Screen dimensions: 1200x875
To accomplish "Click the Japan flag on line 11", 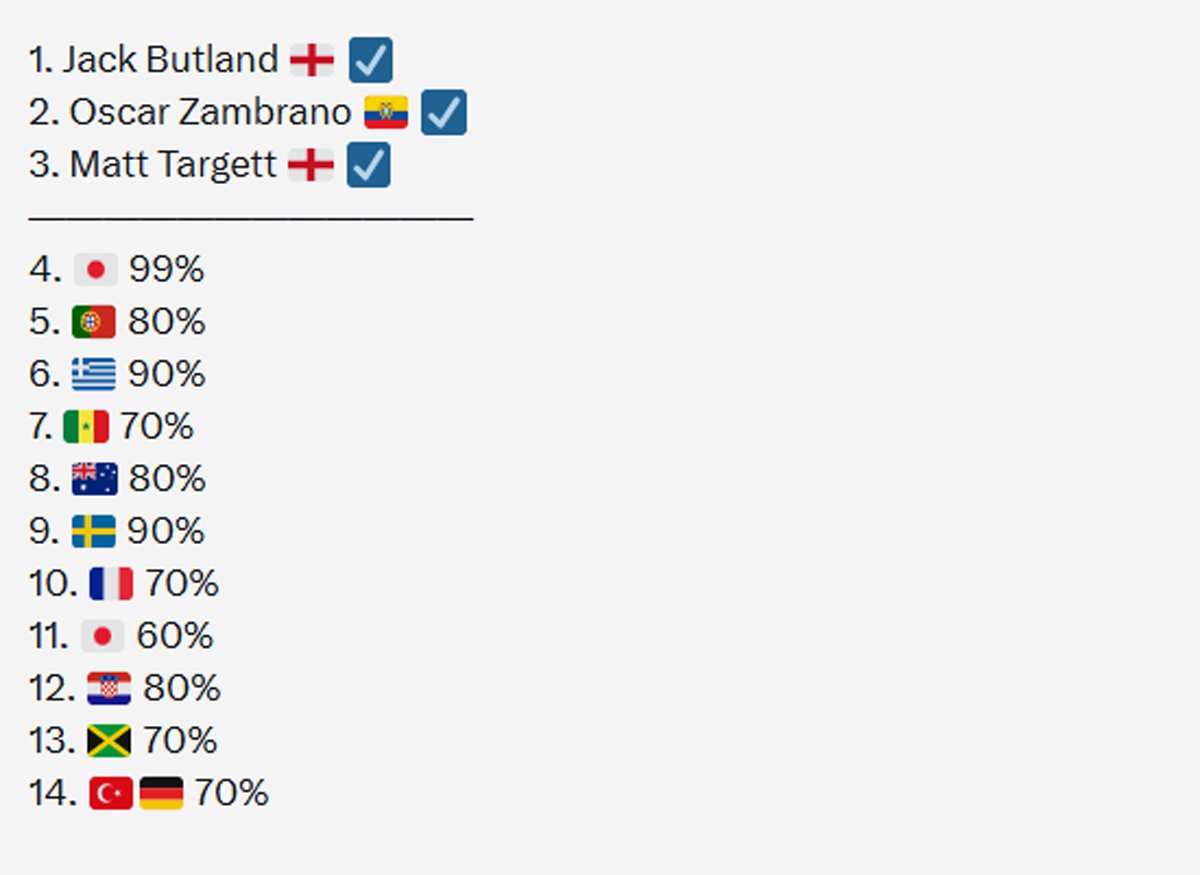I will click(102, 636).
